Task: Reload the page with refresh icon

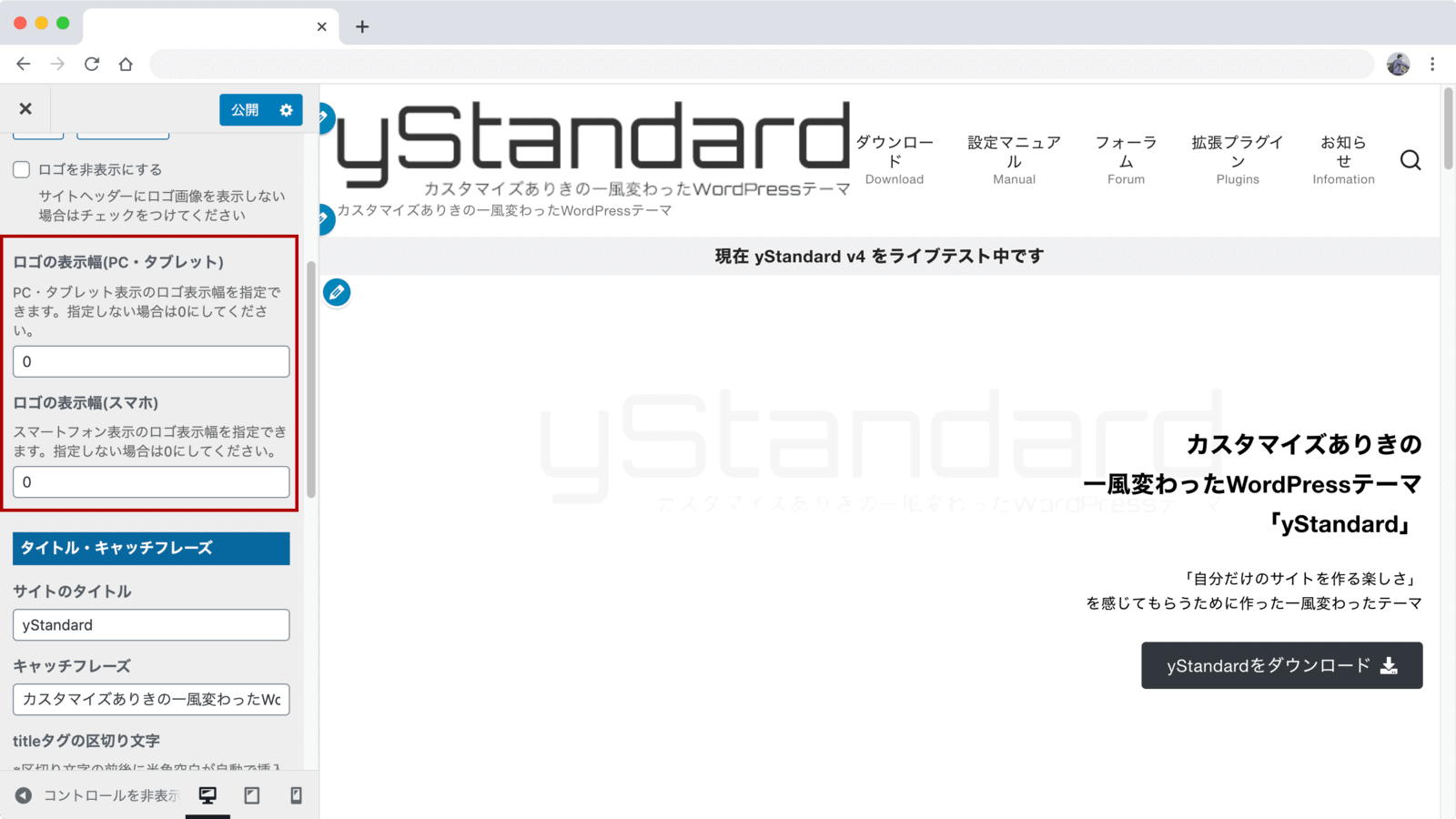Action: [x=92, y=64]
